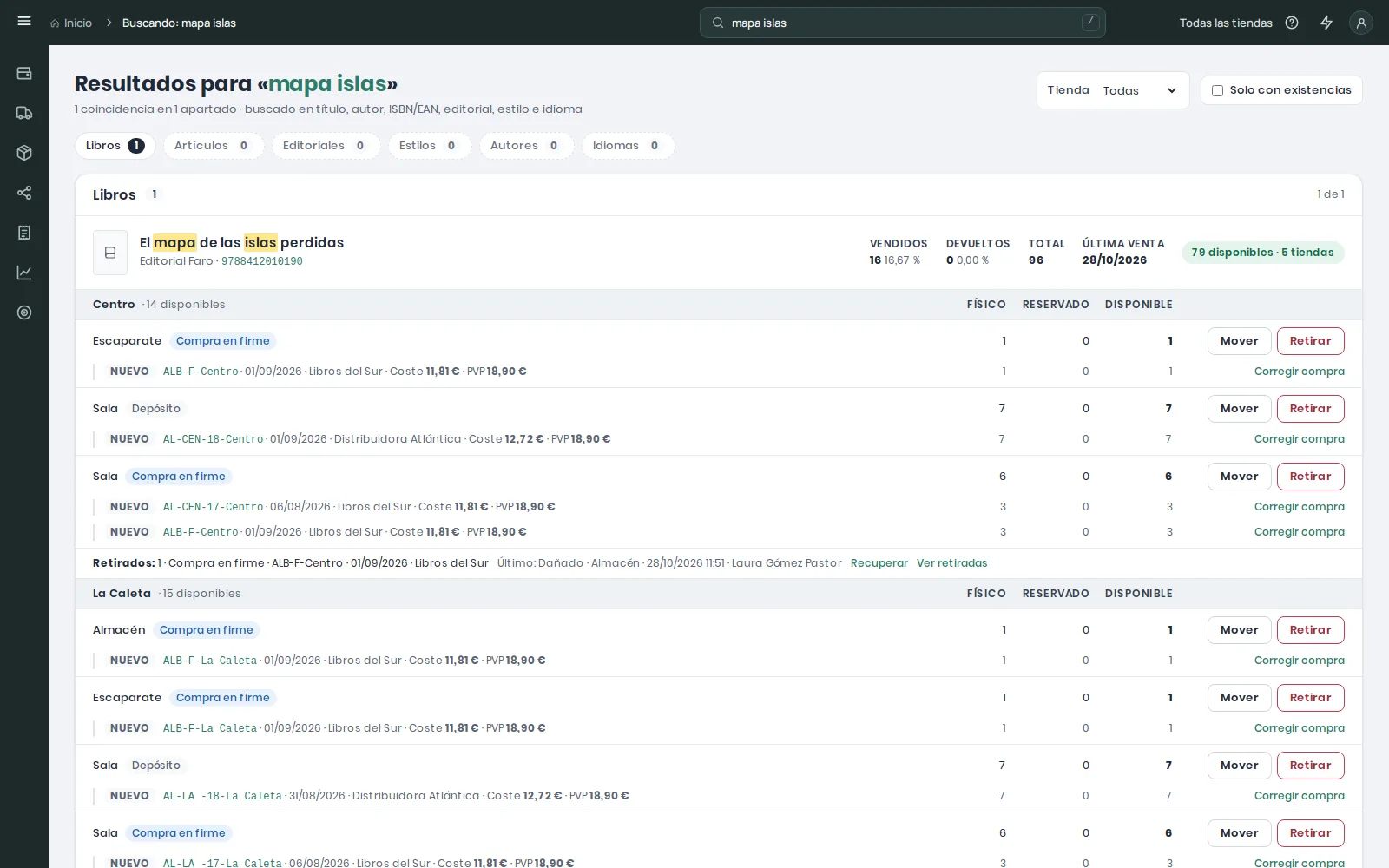Click the ISBN 9788412010190
Image resolution: width=1389 pixels, height=868 pixels.
261,261
